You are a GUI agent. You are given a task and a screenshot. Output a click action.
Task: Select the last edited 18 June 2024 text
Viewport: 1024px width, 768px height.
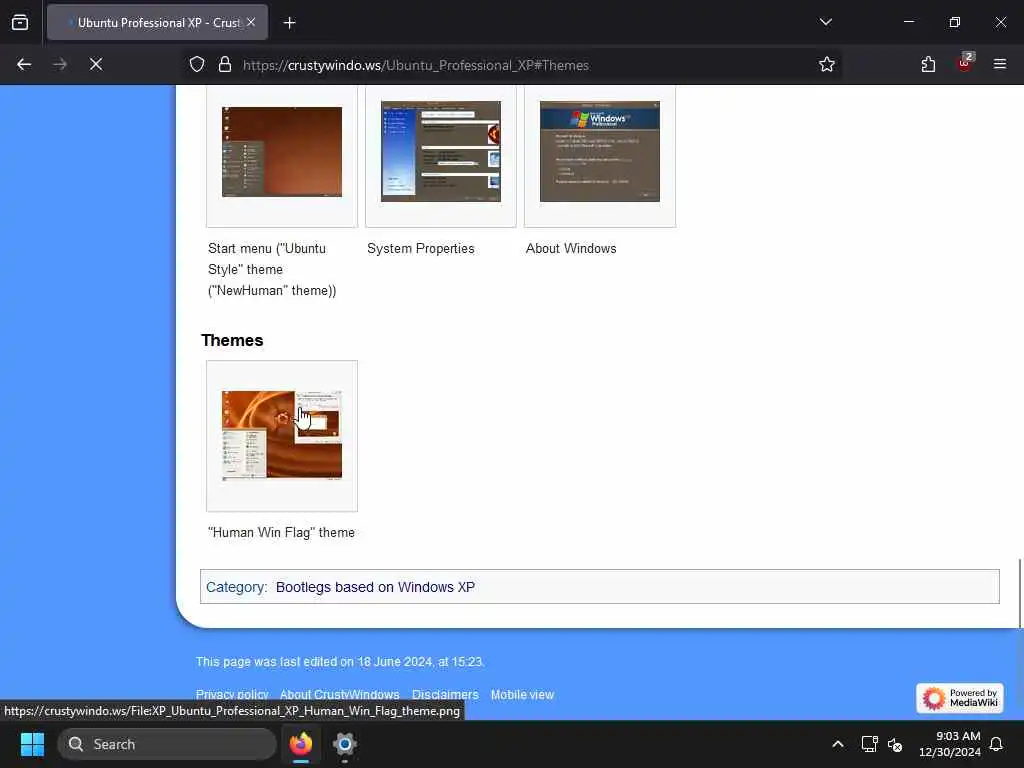tap(340, 662)
